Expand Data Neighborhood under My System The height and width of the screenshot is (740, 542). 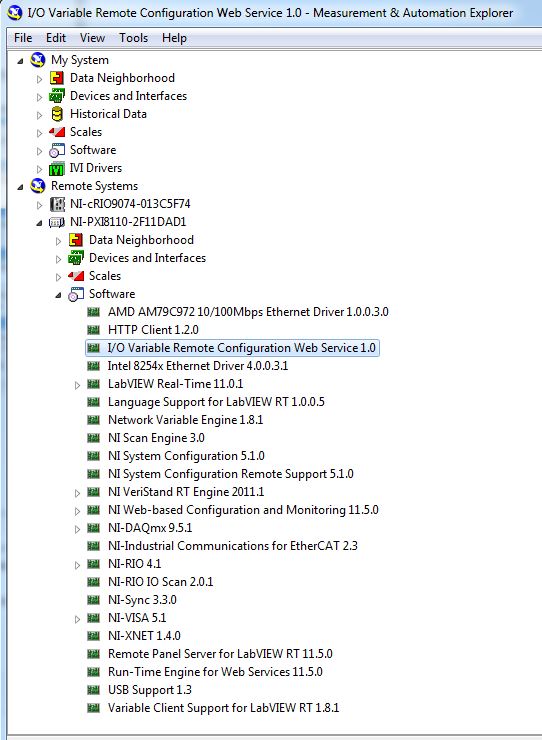39,79
